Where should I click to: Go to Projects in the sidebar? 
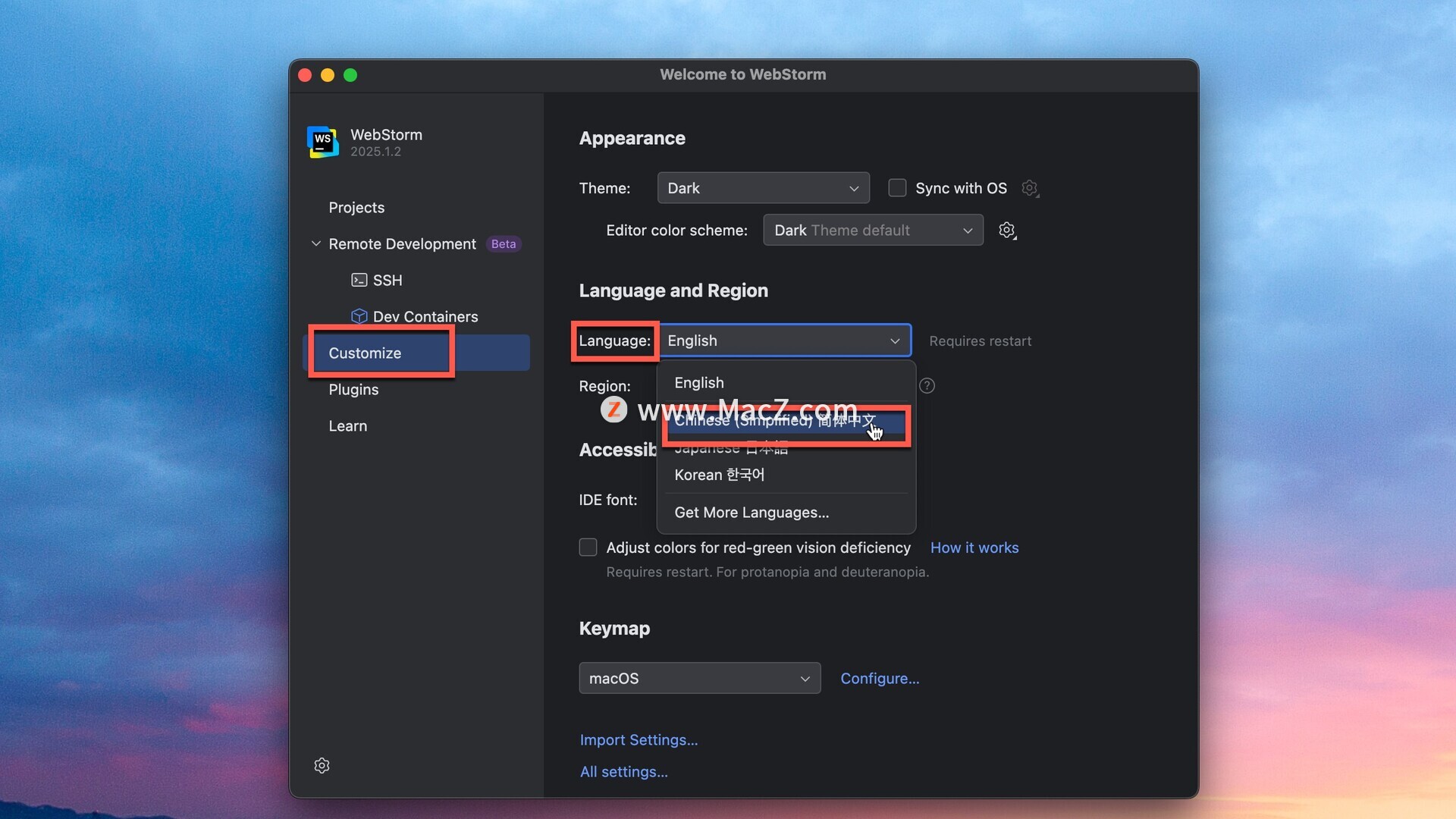click(356, 207)
